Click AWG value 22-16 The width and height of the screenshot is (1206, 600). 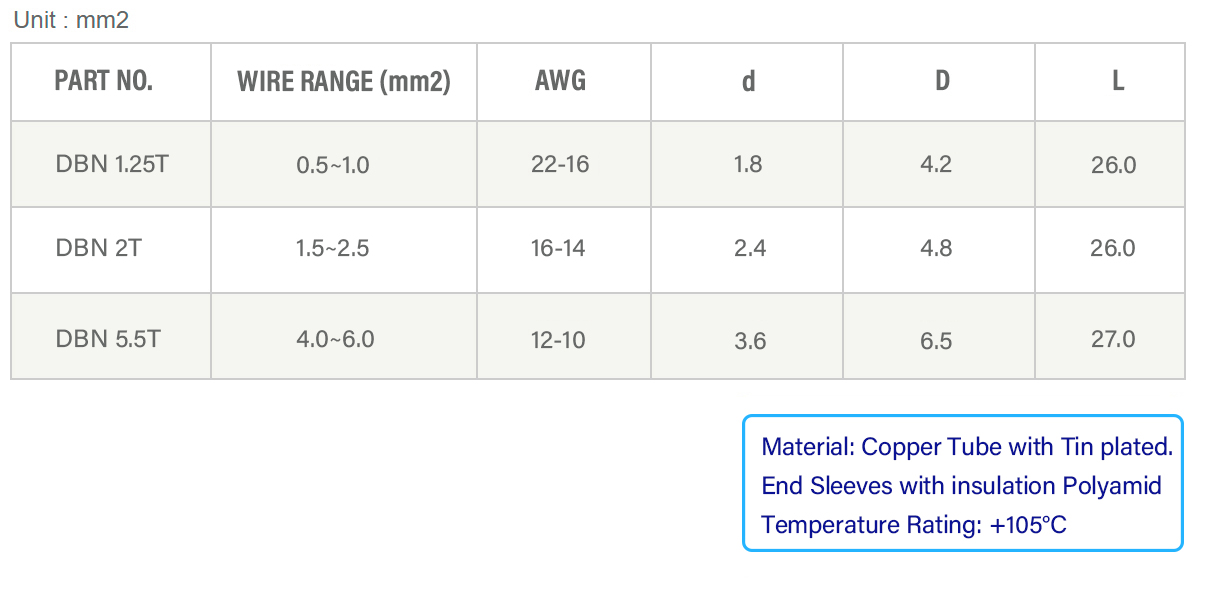click(x=560, y=164)
